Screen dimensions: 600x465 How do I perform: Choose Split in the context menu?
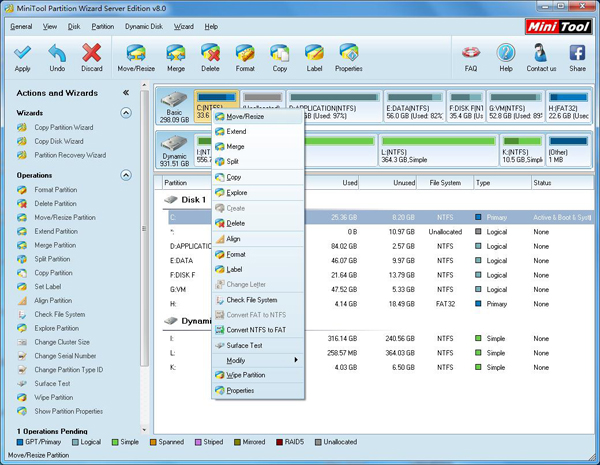coord(258,162)
